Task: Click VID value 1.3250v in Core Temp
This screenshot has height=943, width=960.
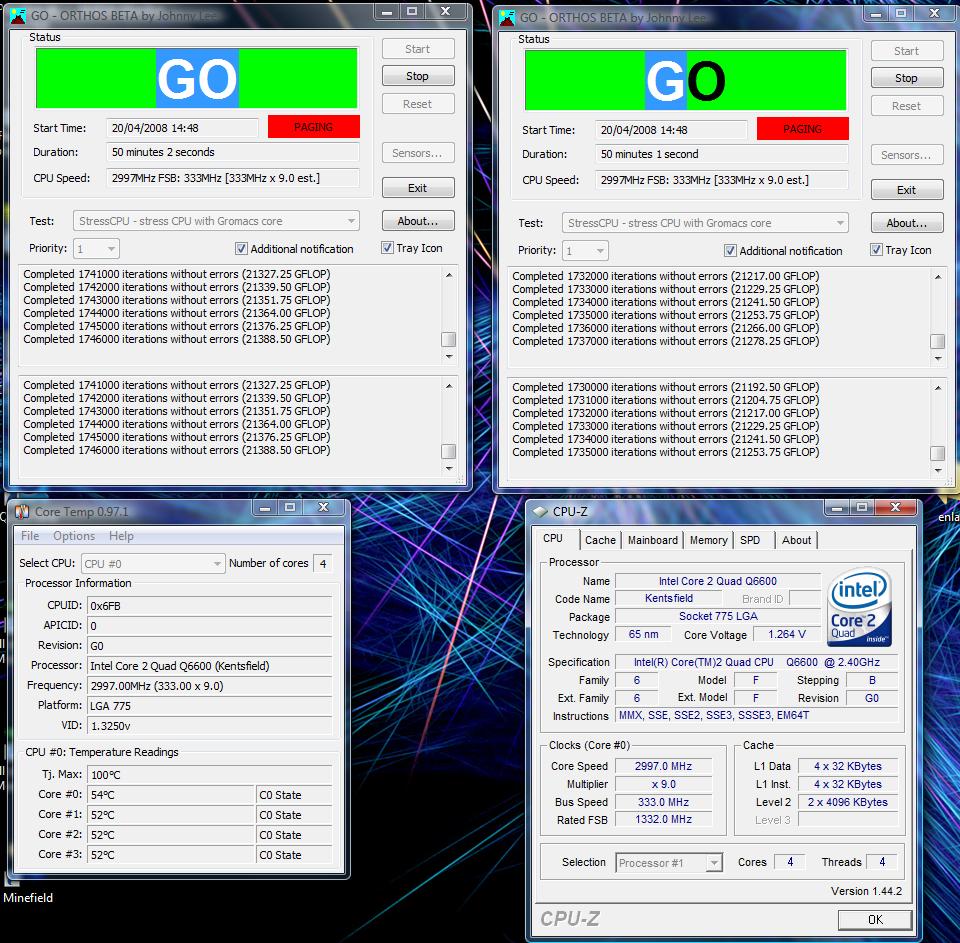Action: (209, 726)
